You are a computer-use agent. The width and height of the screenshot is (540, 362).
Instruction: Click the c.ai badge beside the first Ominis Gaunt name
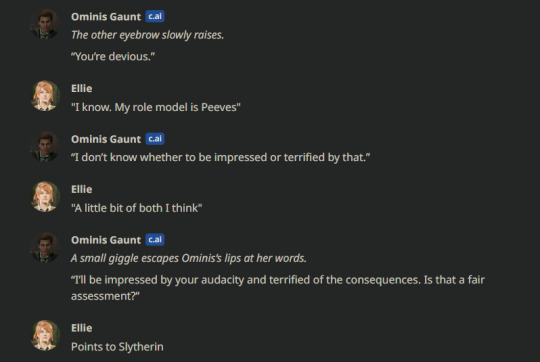point(155,16)
